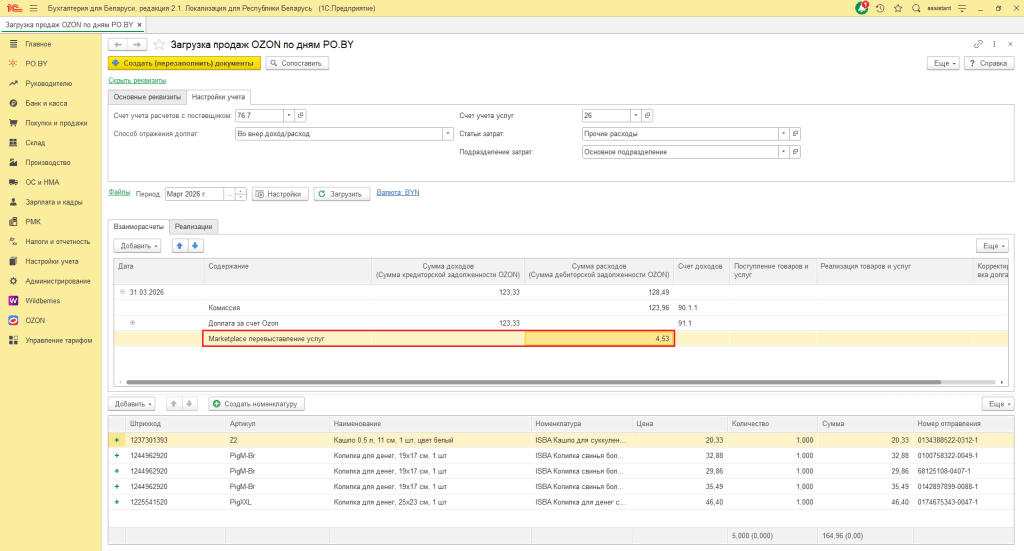Move row down in Взаиморасчеты table
The width and height of the screenshot is (1024, 551).
pyautogui.click(x=195, y=245)
